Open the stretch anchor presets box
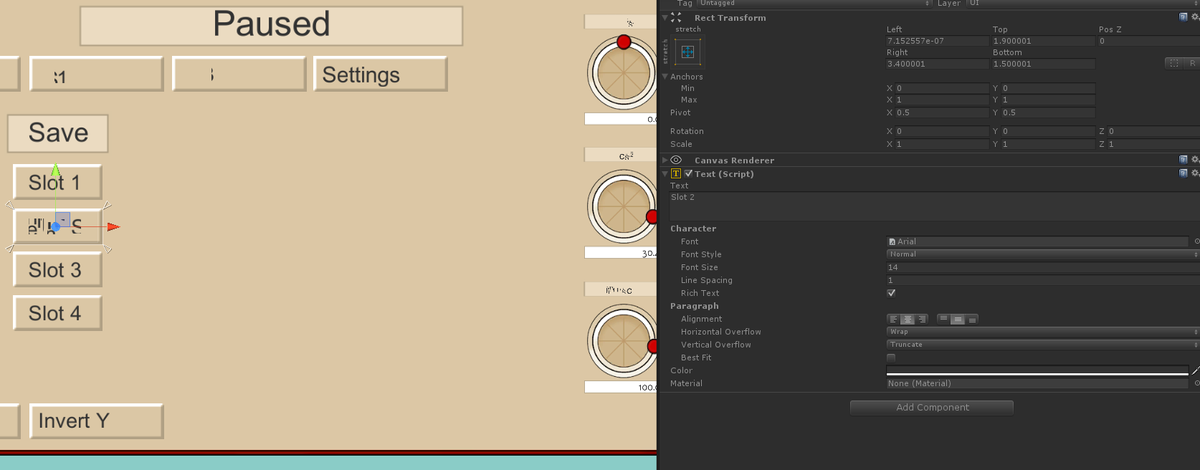 point(688,52)
